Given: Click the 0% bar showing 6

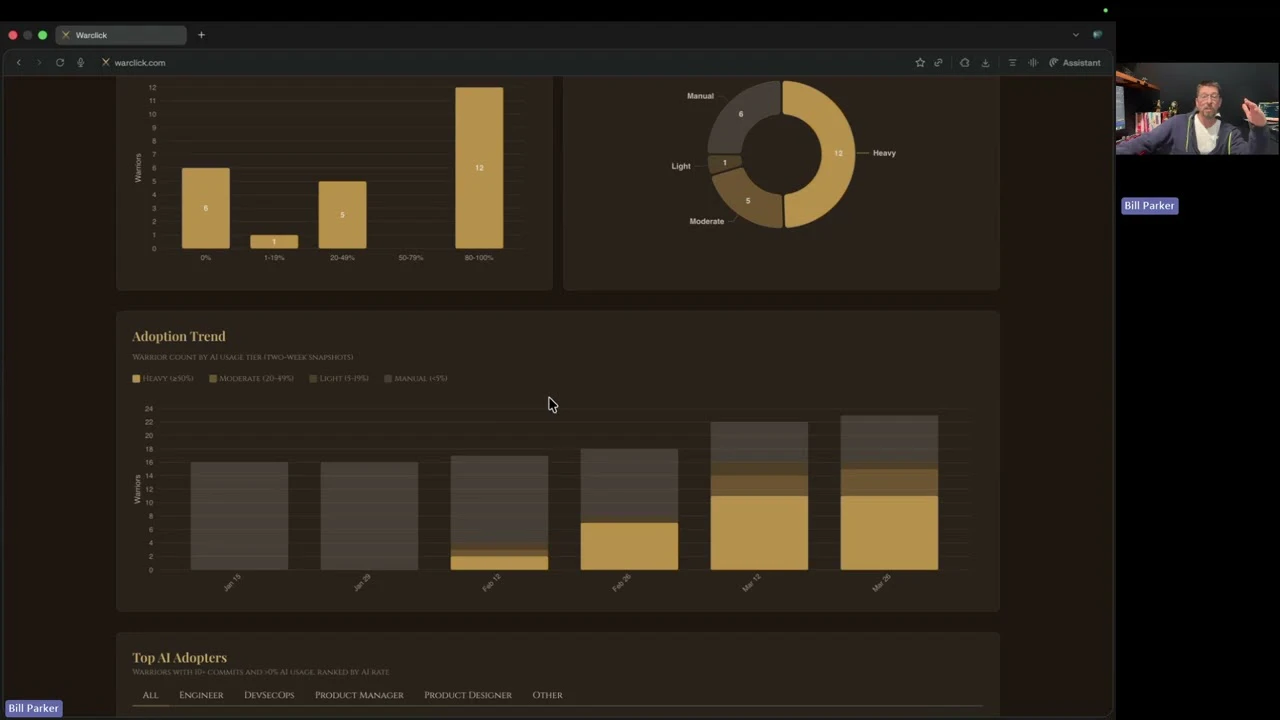Looking at the screenshot, I should click(205, 208).
